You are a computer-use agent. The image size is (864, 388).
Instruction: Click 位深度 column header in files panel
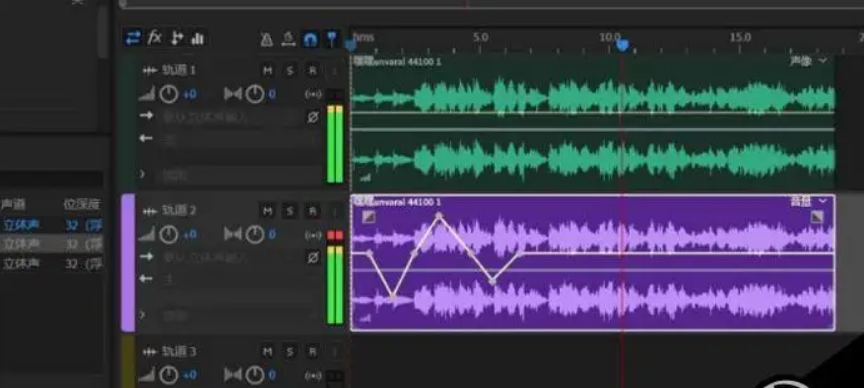click(82, 204)
